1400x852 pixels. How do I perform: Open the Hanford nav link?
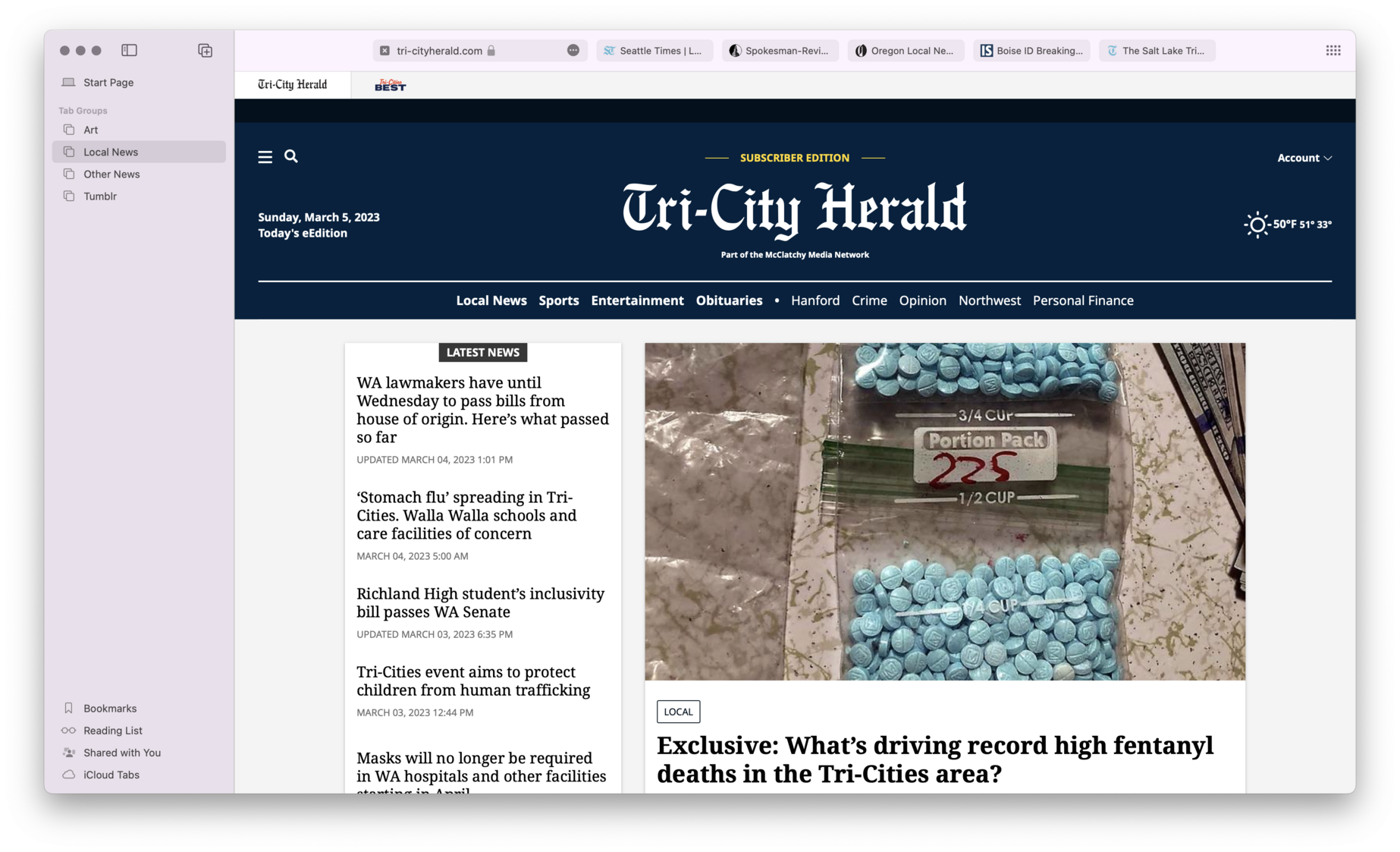(x=815, y=300)
